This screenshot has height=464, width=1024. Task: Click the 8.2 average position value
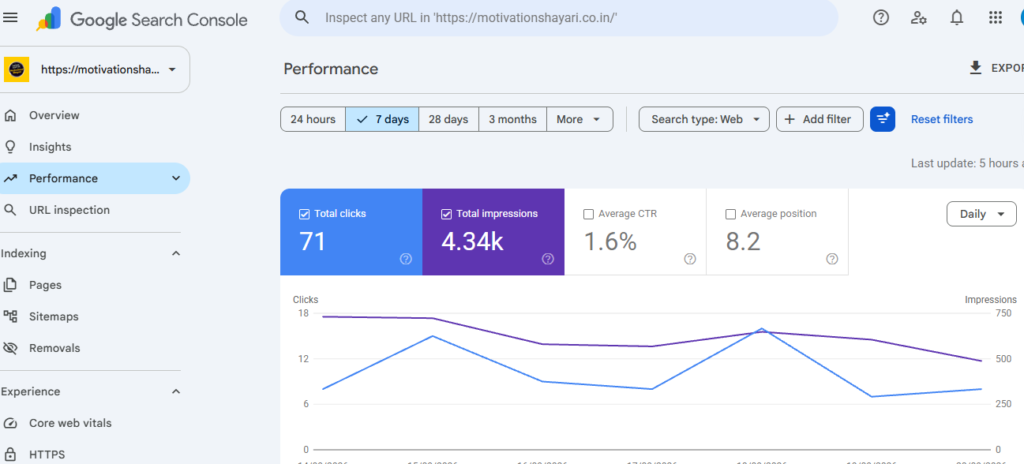[x=743, y=241]
